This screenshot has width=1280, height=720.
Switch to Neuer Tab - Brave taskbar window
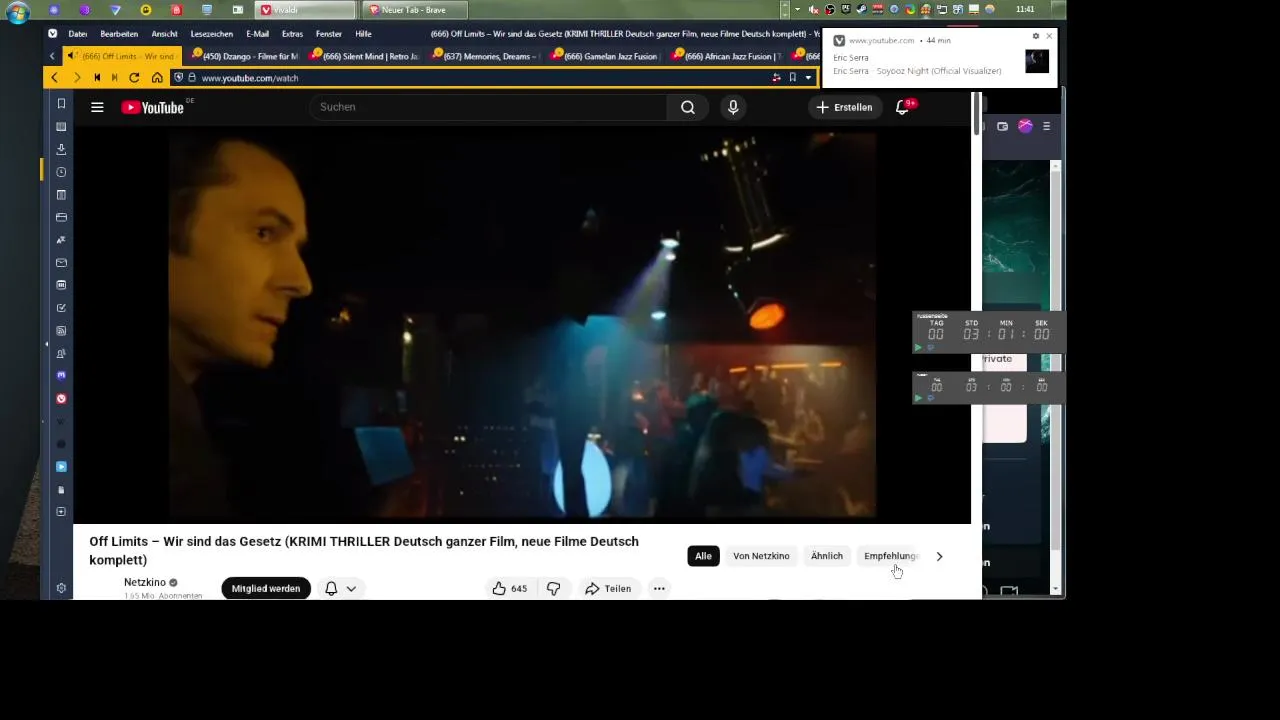pyautogui.click(x=413, y=10)
